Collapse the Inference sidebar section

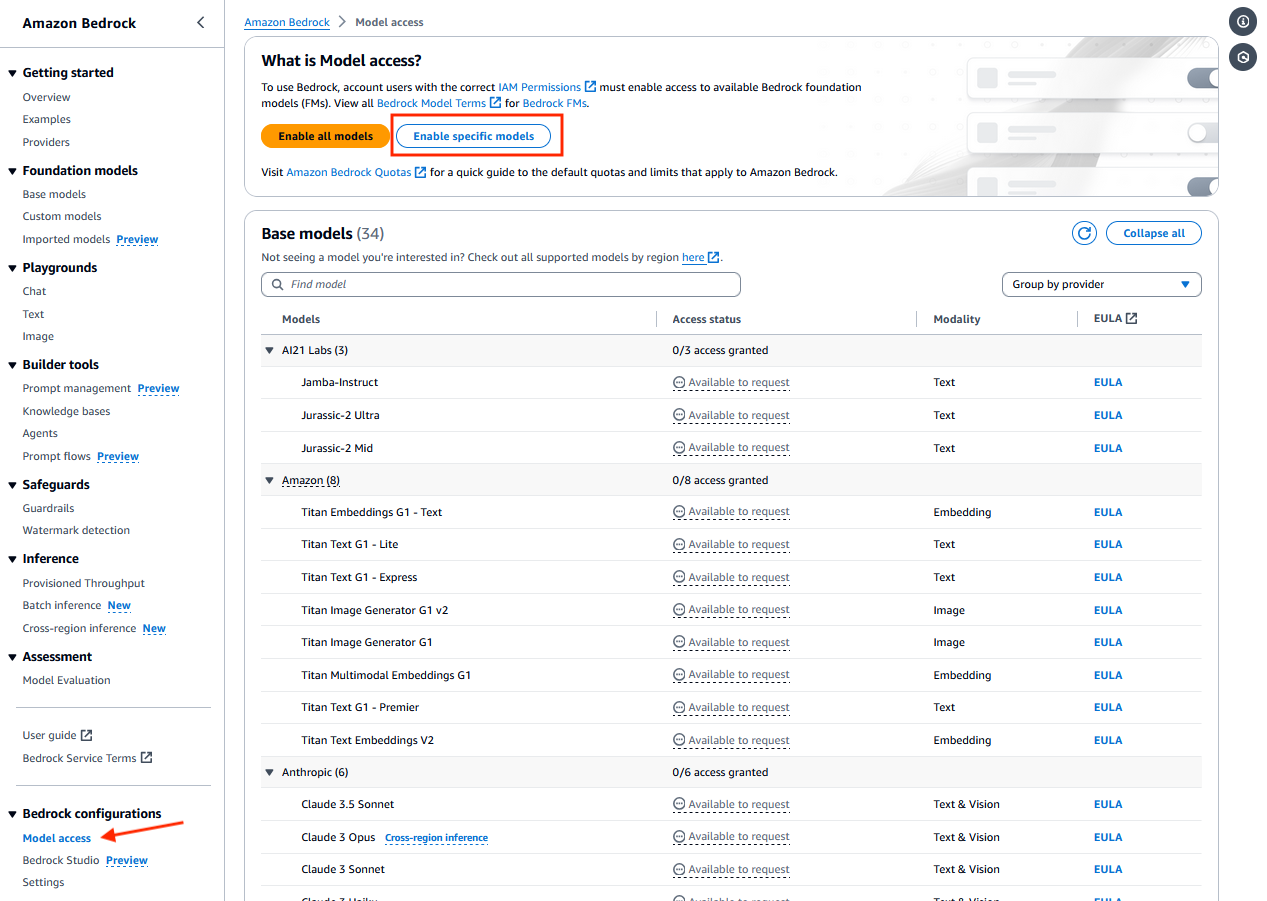[12, 559]
